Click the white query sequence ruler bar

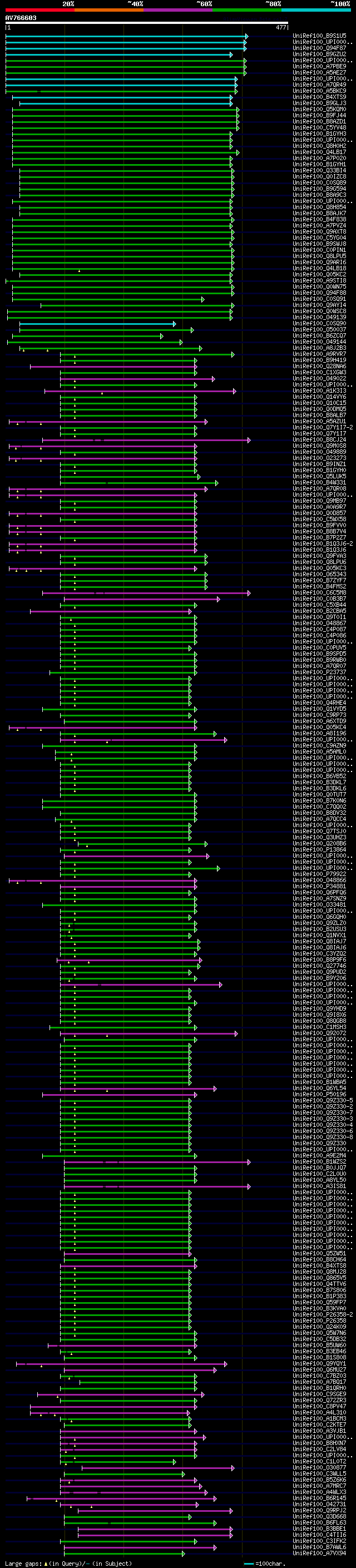(147, 23)
